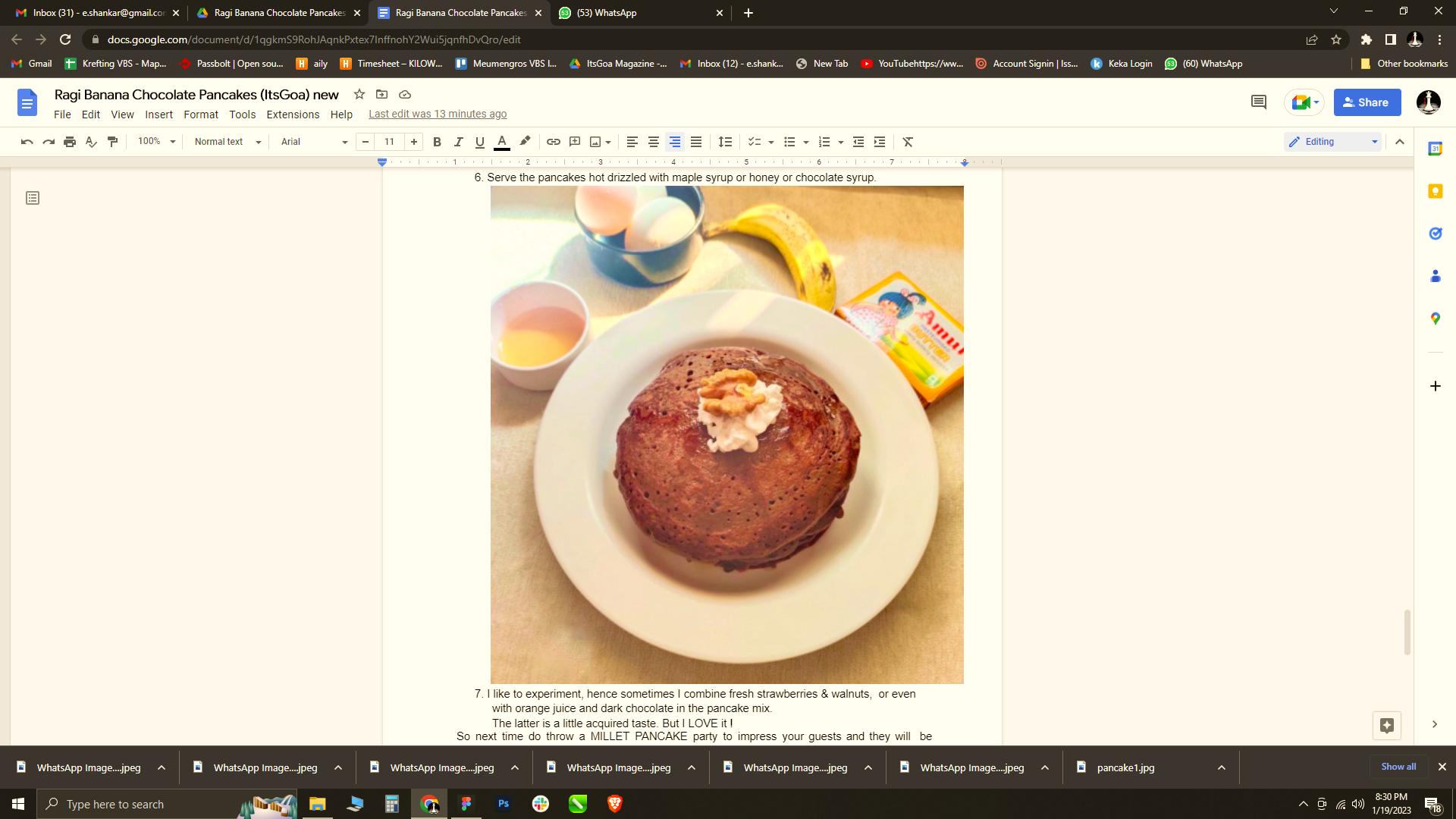Open the Insert menu

click(x=158, y=115)
